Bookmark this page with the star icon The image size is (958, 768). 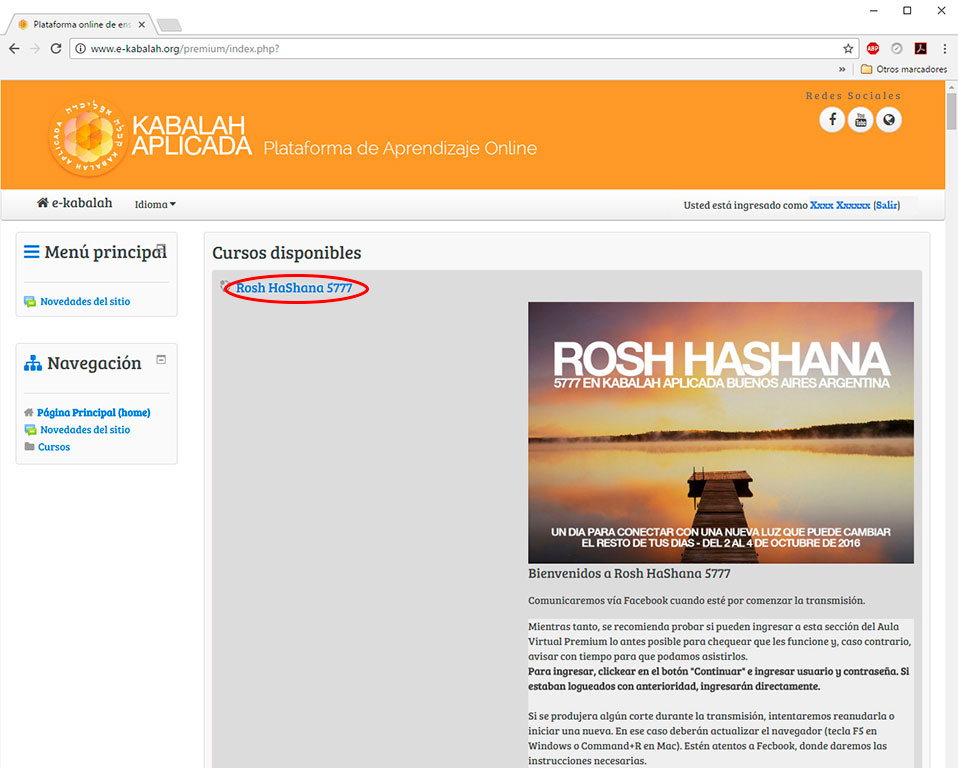pyautogui.click(x=848, y=49)
